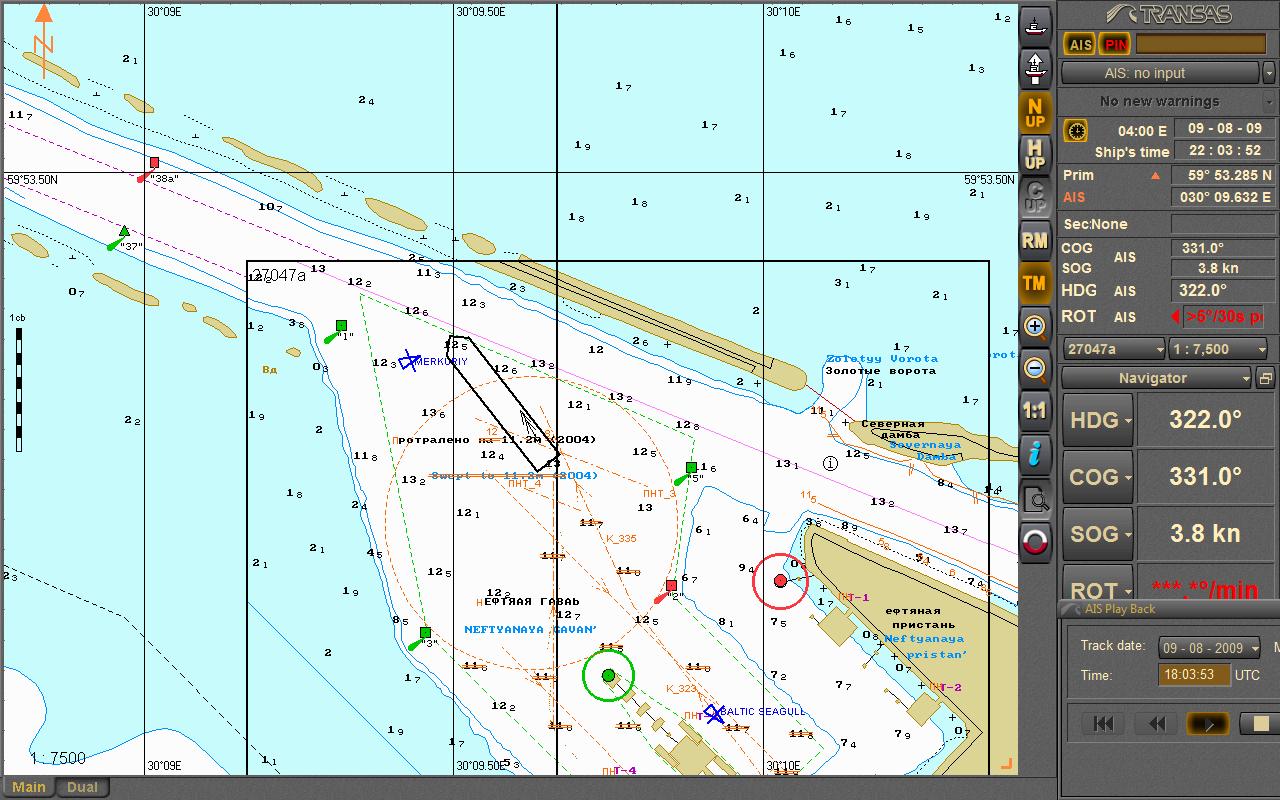Click the playback Time input field
1280x800 pixels.
pyautogui.click(x=1194, y=675)
